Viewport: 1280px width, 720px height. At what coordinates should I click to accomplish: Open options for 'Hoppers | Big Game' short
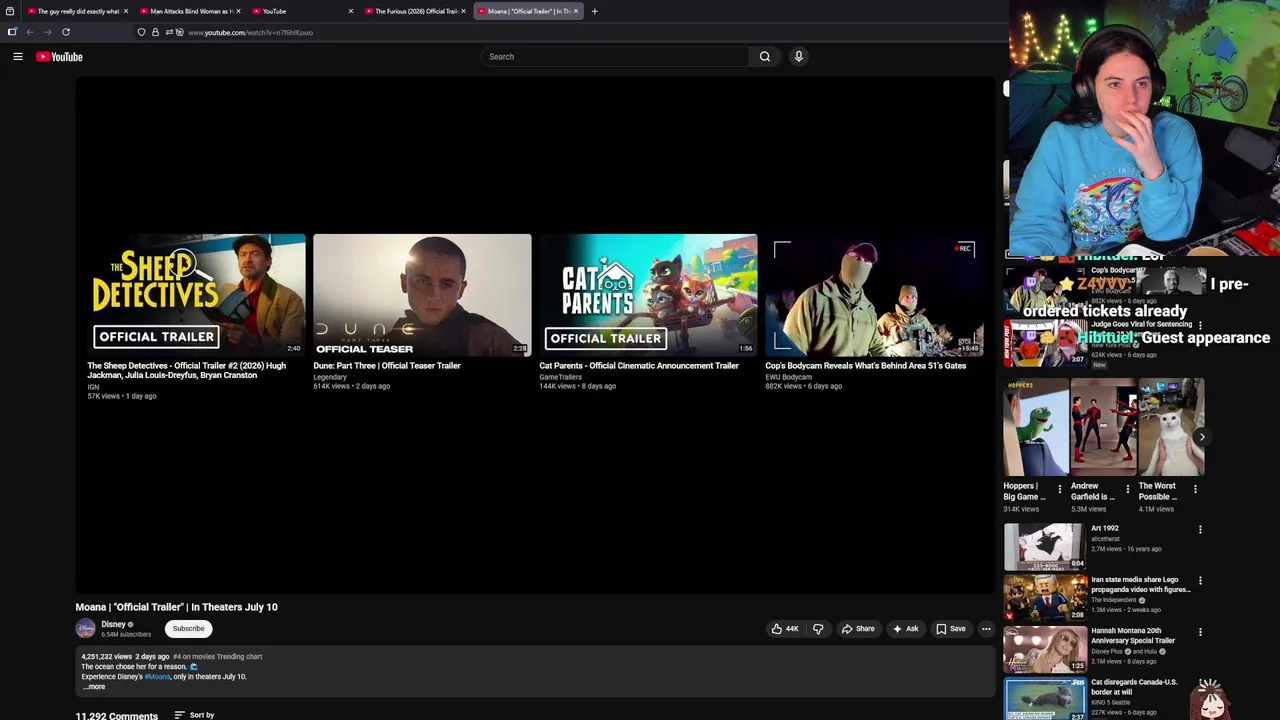click(x=1060, y=489)
